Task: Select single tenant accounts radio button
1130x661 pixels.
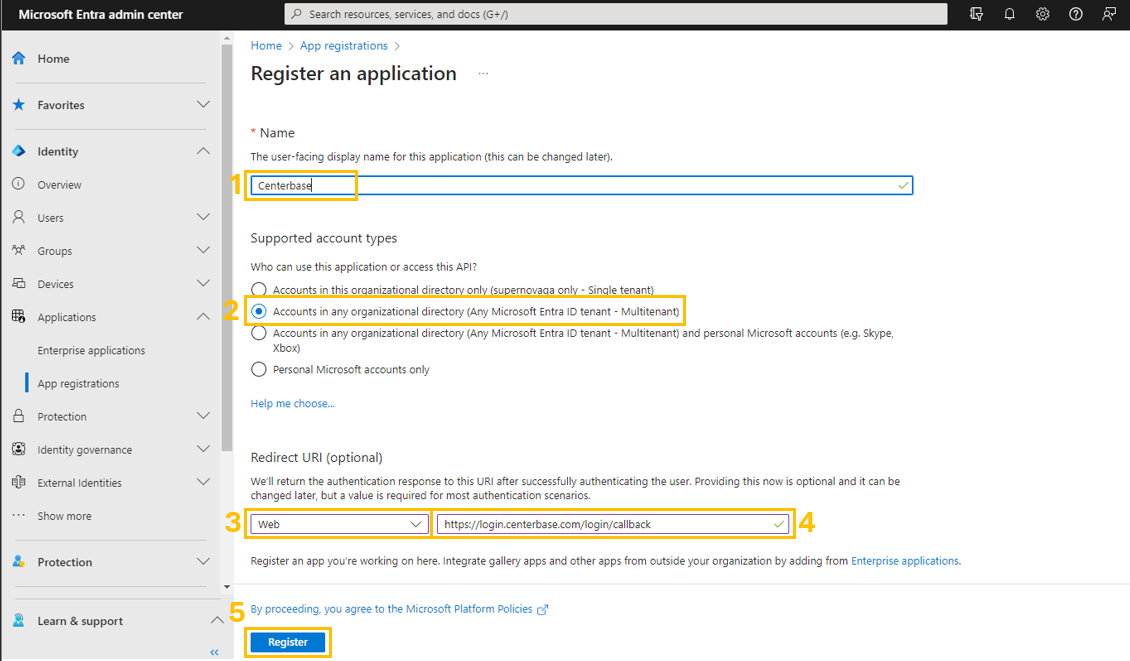Action: [x=259, y=290]
